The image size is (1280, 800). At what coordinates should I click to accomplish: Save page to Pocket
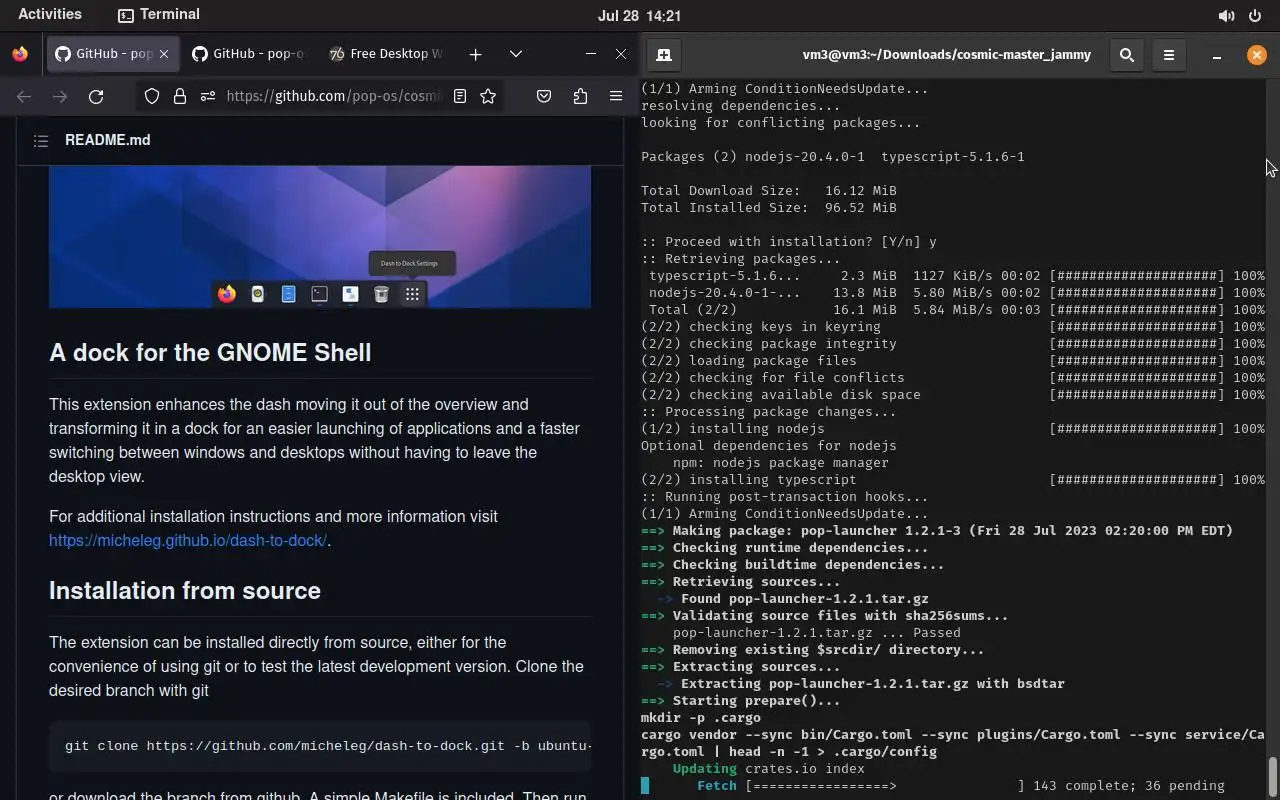(x=544, y=96)
